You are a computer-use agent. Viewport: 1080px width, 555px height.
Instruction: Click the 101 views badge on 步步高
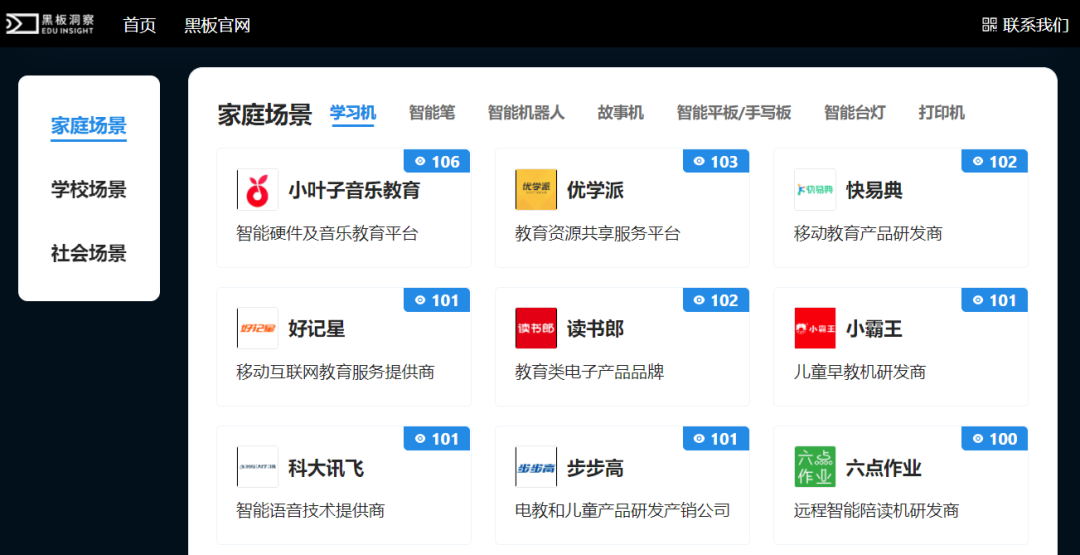[716, 439]
